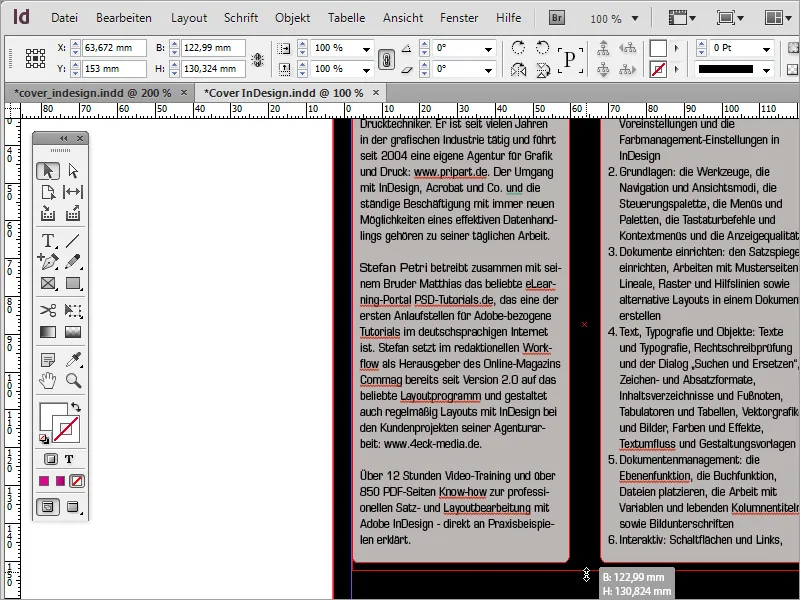Toggle formatting affects container button
This screenshot has height=600, width=800.
(x=51, y=459)
